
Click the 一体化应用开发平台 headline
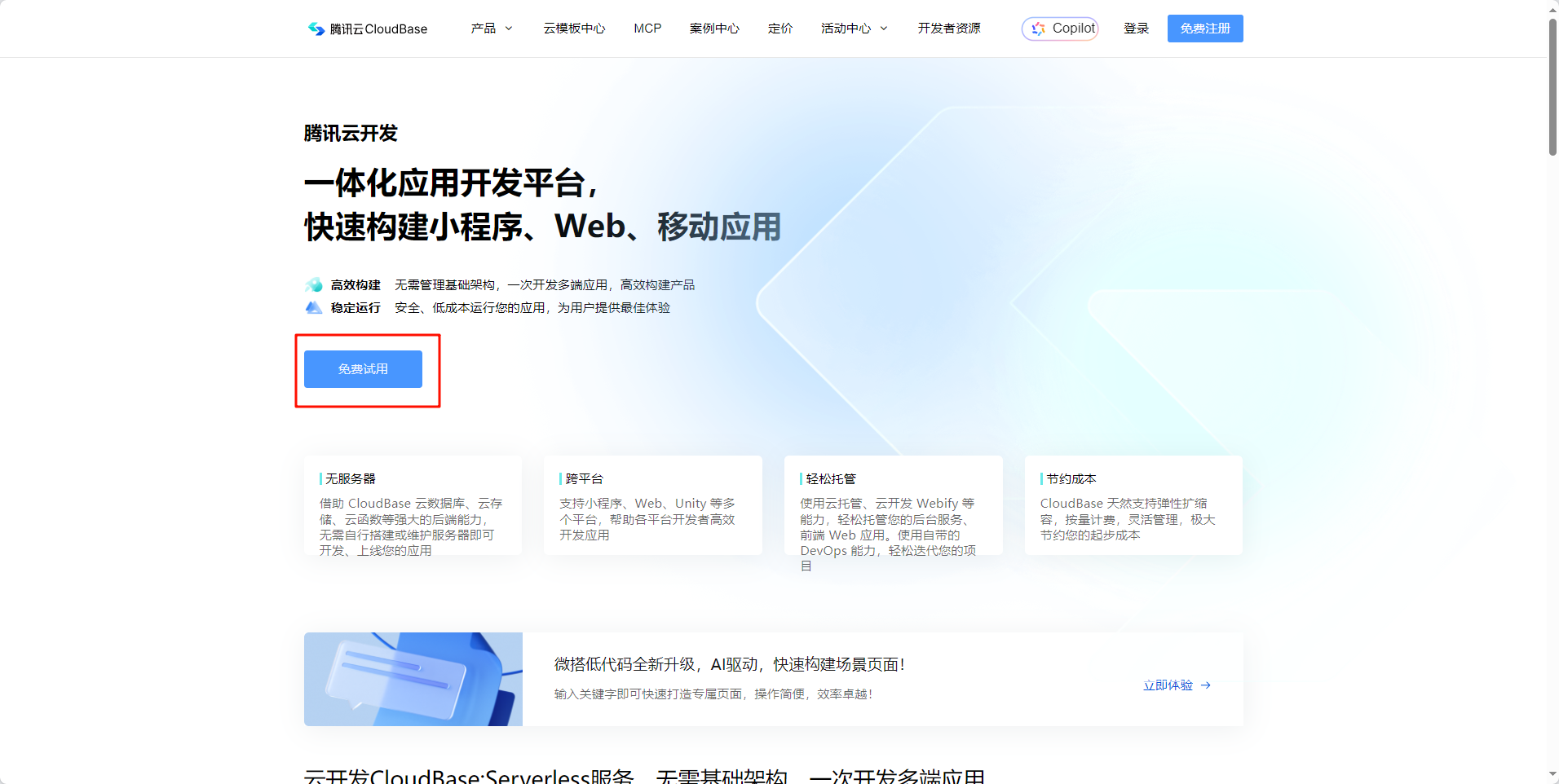pos(452,183)
